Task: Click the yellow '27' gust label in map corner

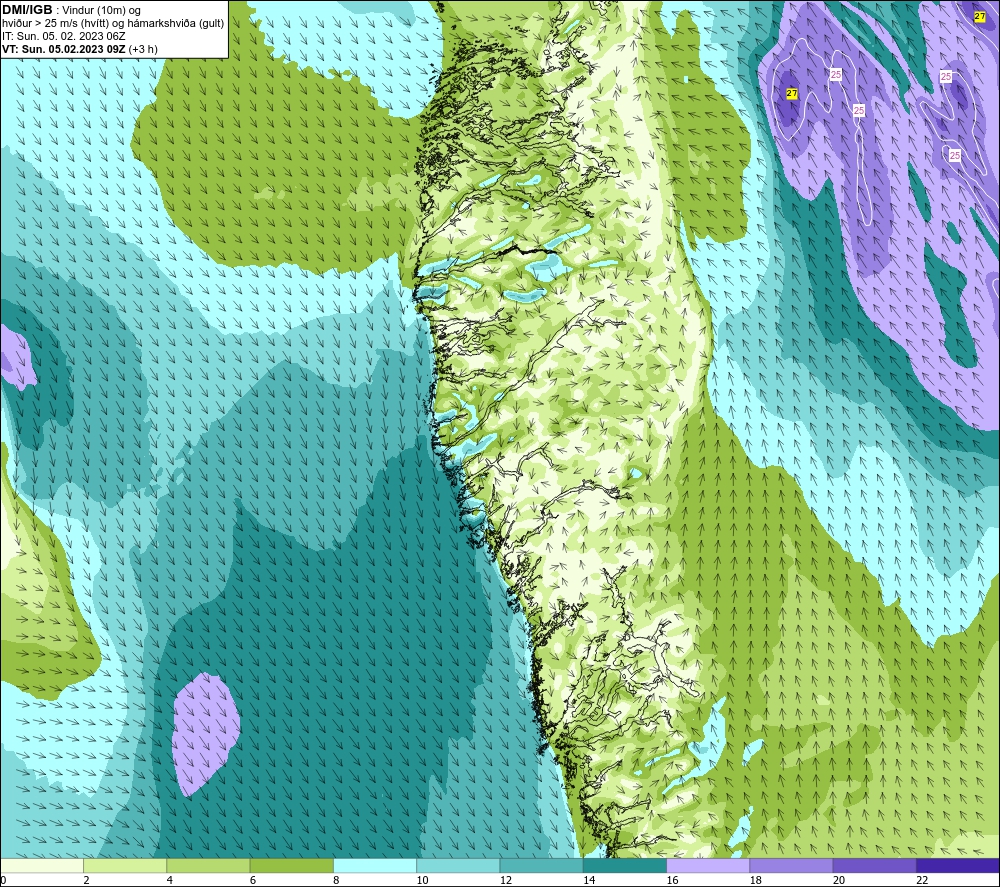Action: coord(980,17)
